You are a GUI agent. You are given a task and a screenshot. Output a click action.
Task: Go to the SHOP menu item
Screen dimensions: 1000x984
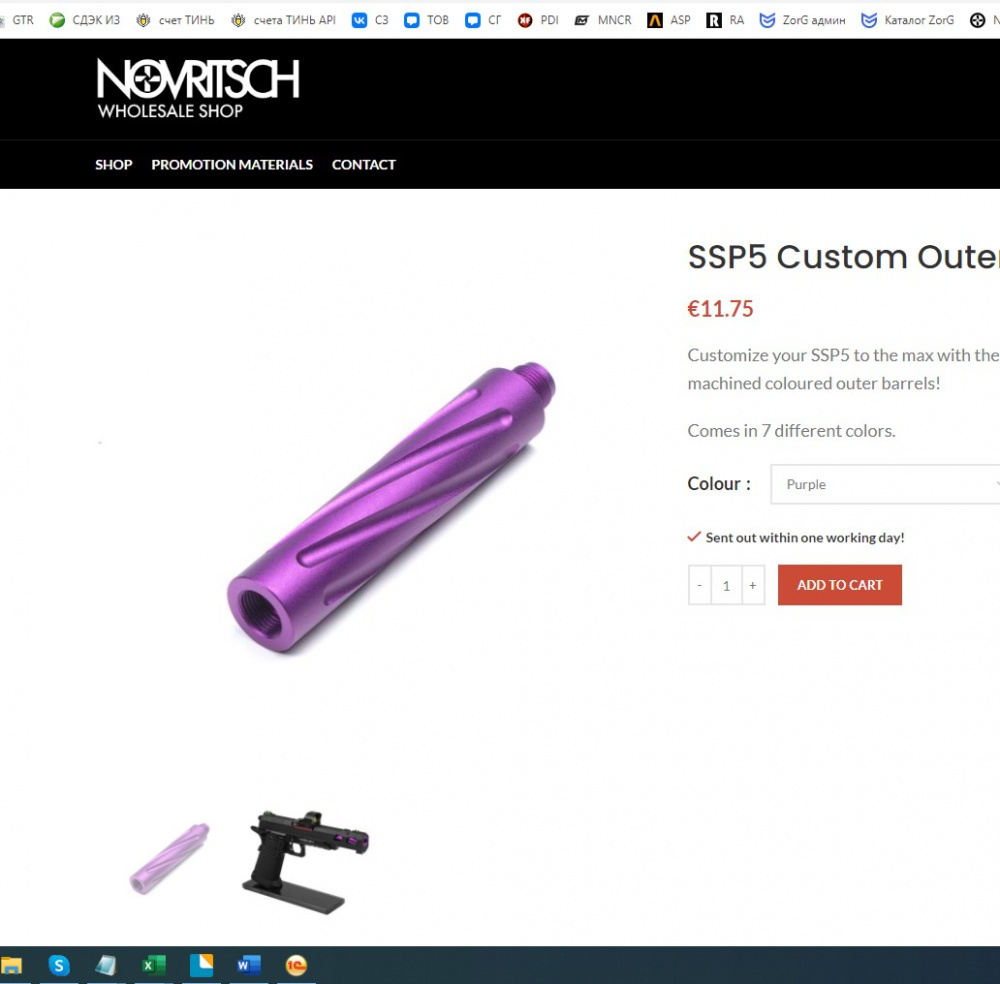point(114,165)
